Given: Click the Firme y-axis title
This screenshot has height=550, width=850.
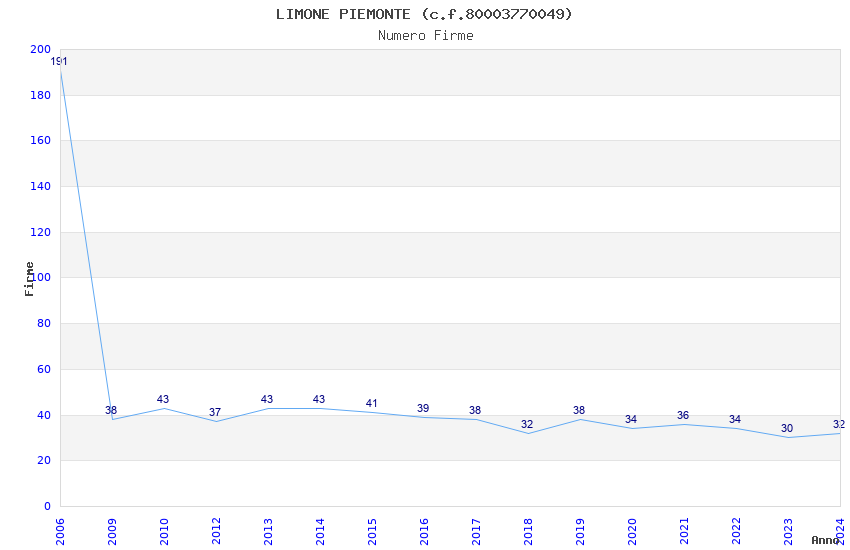Looking at the screenshot, I should tap(29, 279).
